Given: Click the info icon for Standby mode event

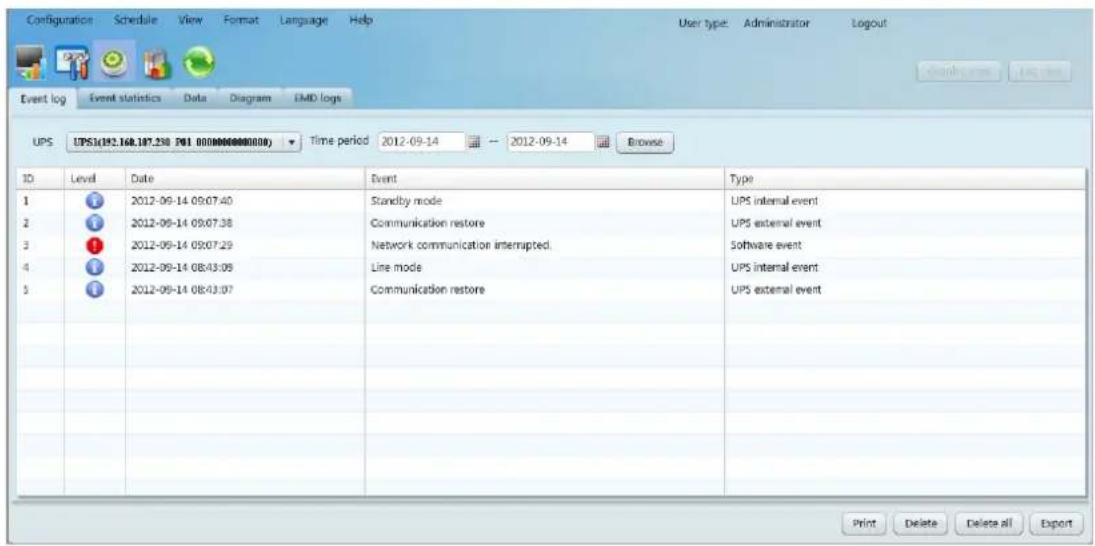Looking at the screenshot, I should (x=95, y=201).
